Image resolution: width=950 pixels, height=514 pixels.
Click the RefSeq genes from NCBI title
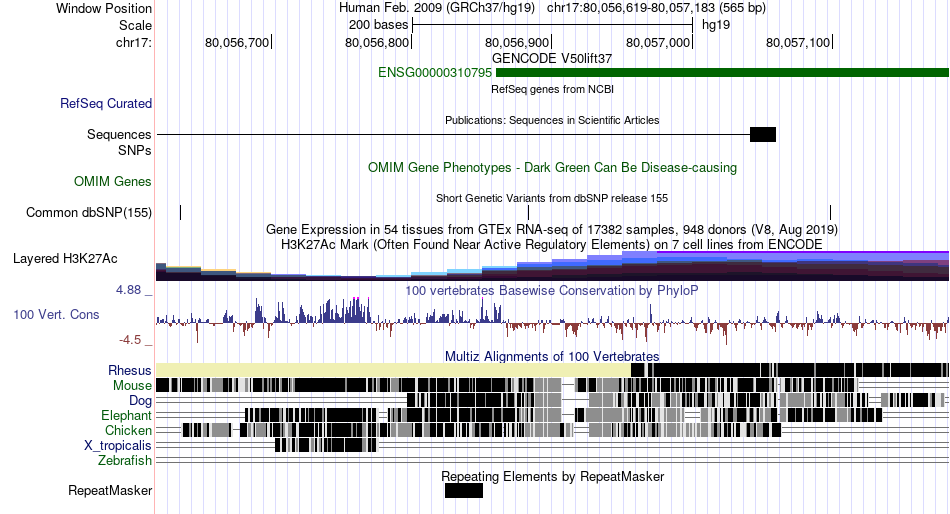click(x=553, y=89)
